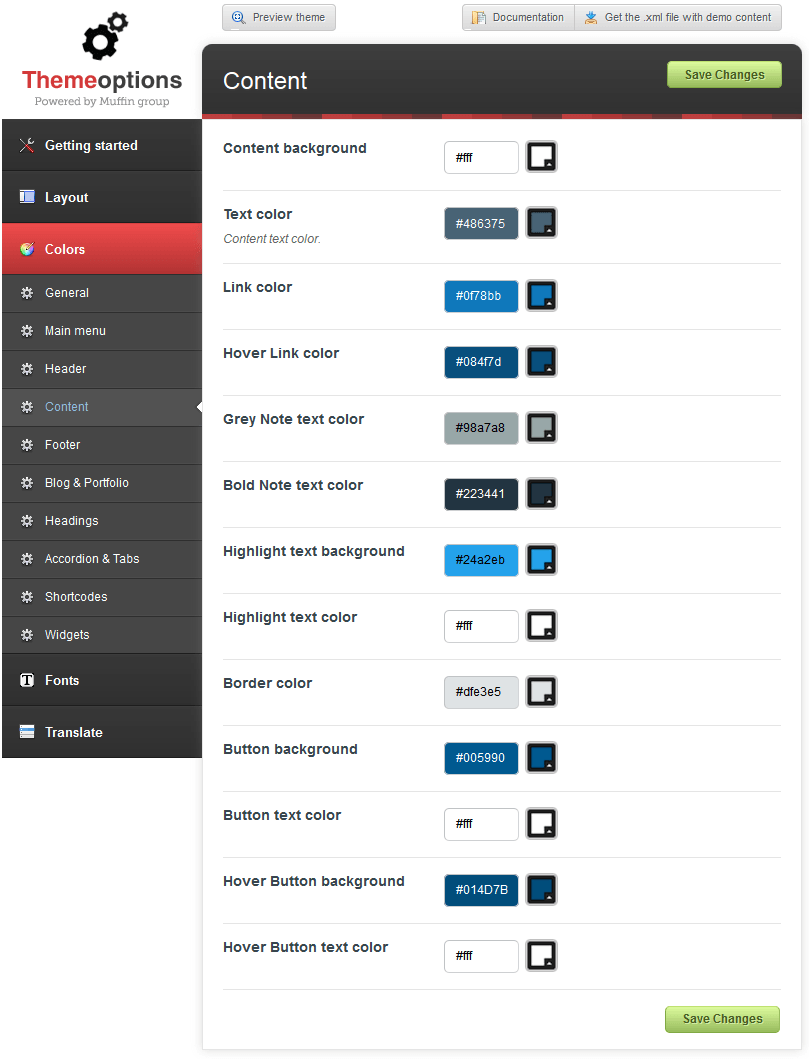Click the Layout section icon

point(27,197)
